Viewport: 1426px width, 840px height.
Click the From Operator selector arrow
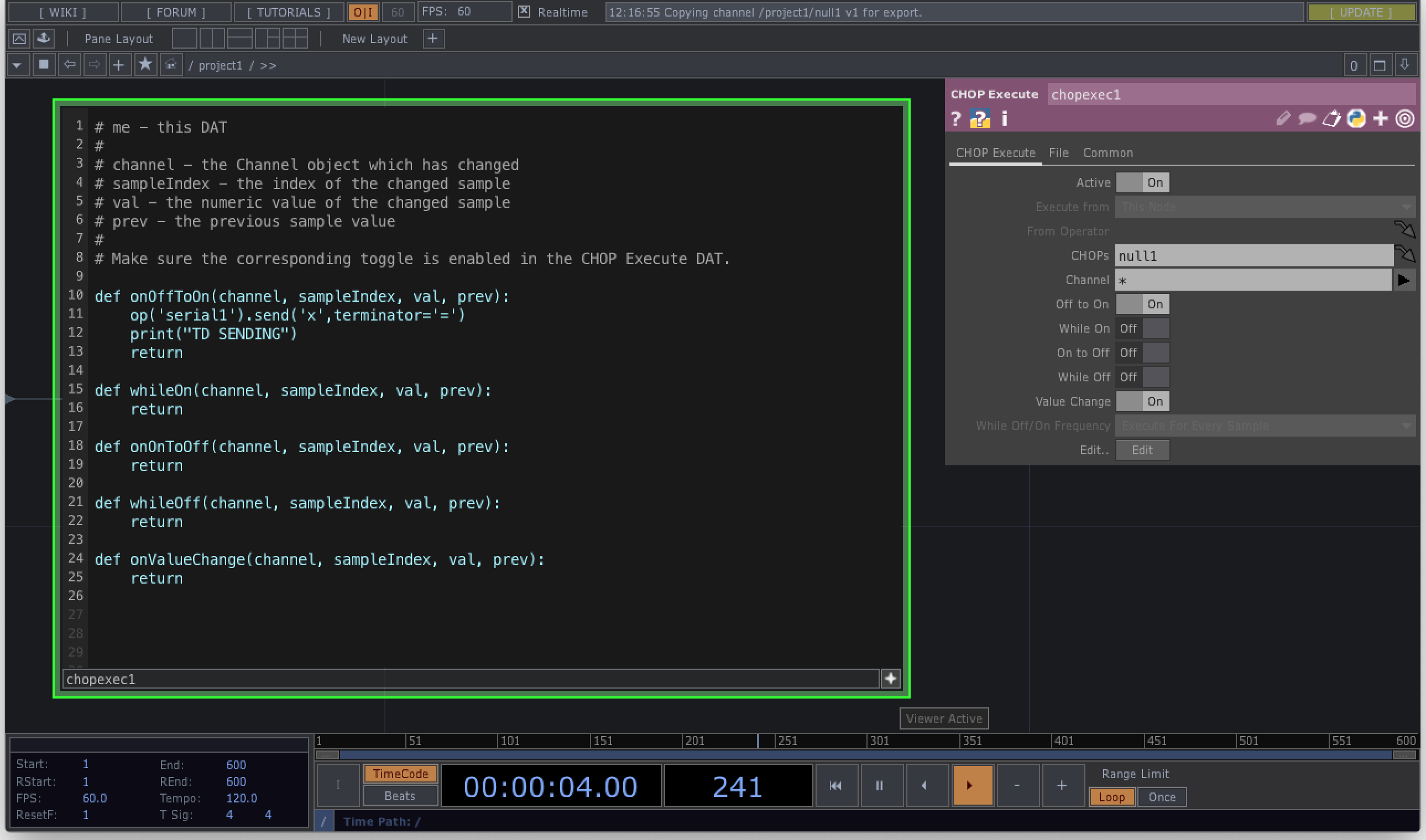(1405, 229)
